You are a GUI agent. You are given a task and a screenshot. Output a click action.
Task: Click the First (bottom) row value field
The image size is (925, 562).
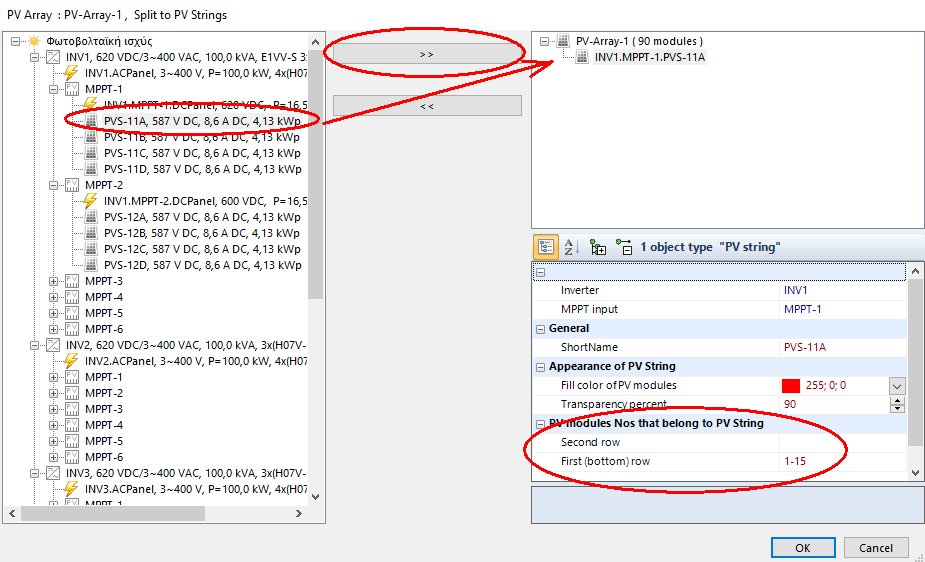point(840,461)
